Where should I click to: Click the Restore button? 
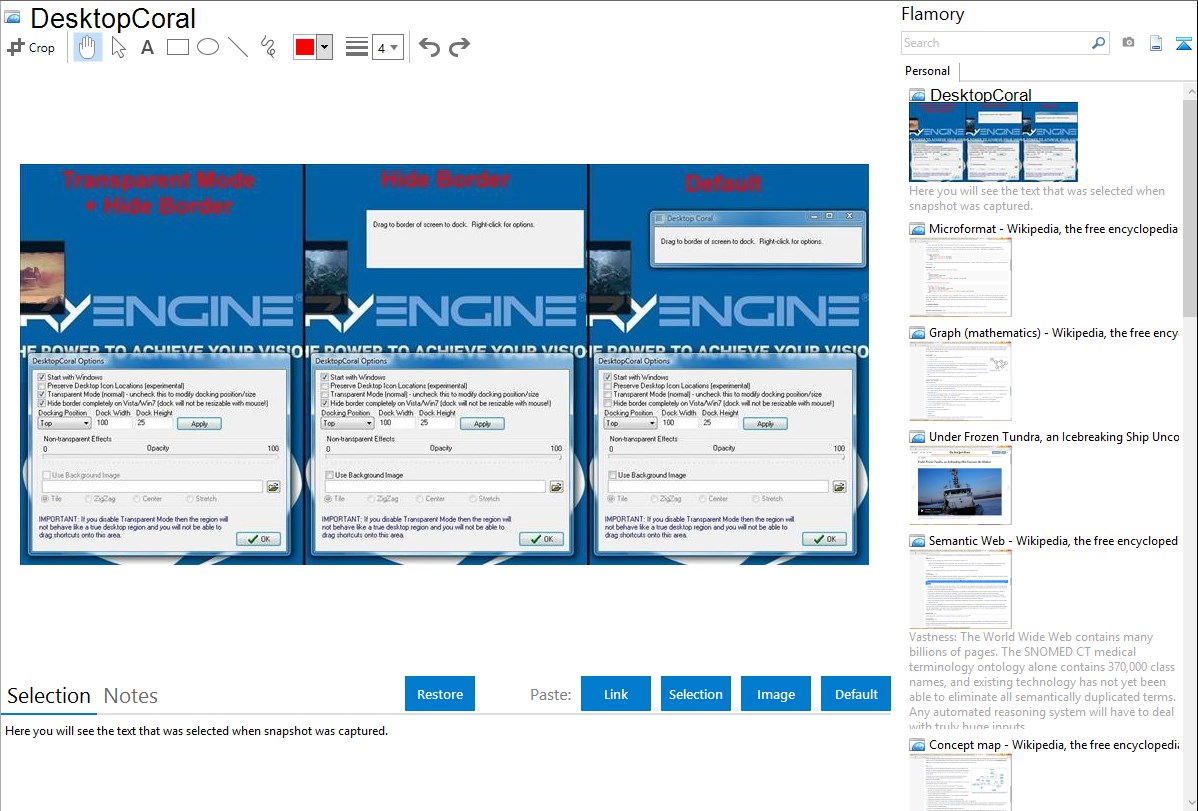click(440, 694)
